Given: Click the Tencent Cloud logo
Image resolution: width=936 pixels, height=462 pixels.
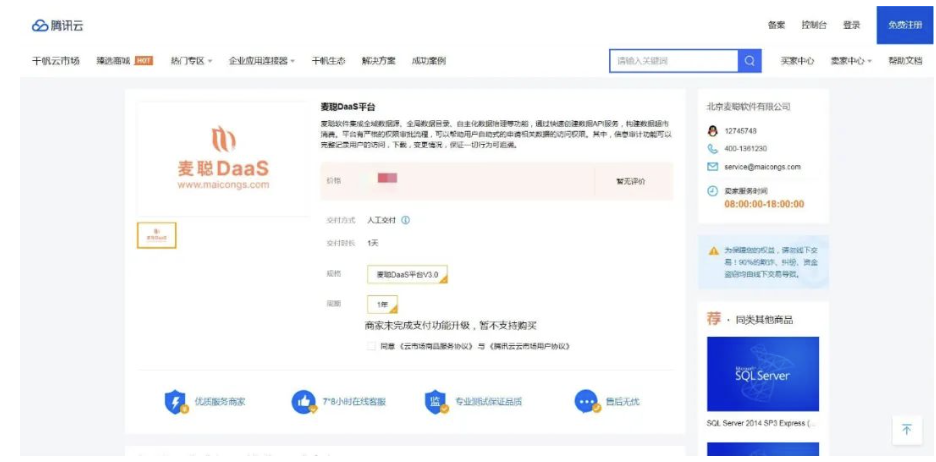Looking at the screenshot, I should (57, 26).
